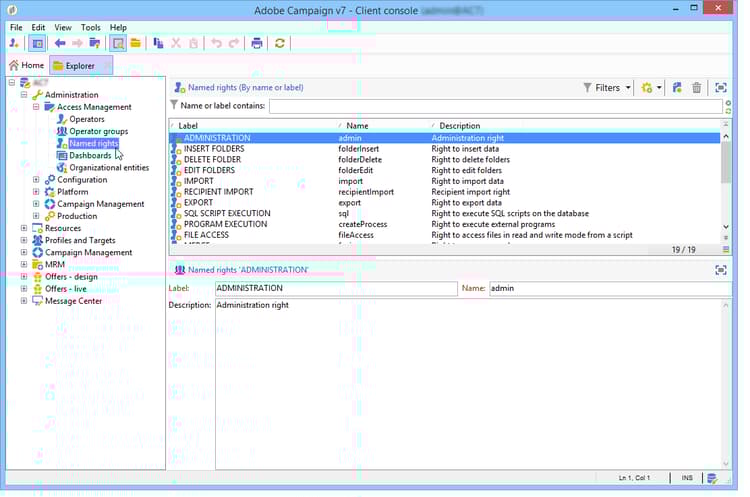
Task: Expand the Configuration tree node
Action: [x=36, y=180]
